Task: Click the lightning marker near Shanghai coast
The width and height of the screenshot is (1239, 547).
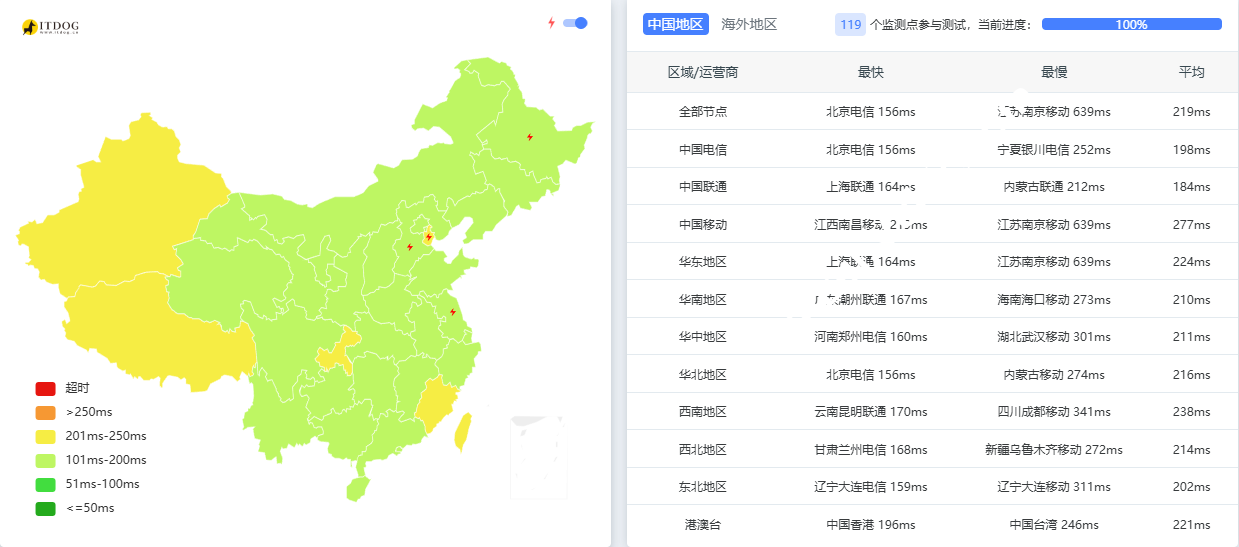Action: pyautogui.click(x=452, y=312)
